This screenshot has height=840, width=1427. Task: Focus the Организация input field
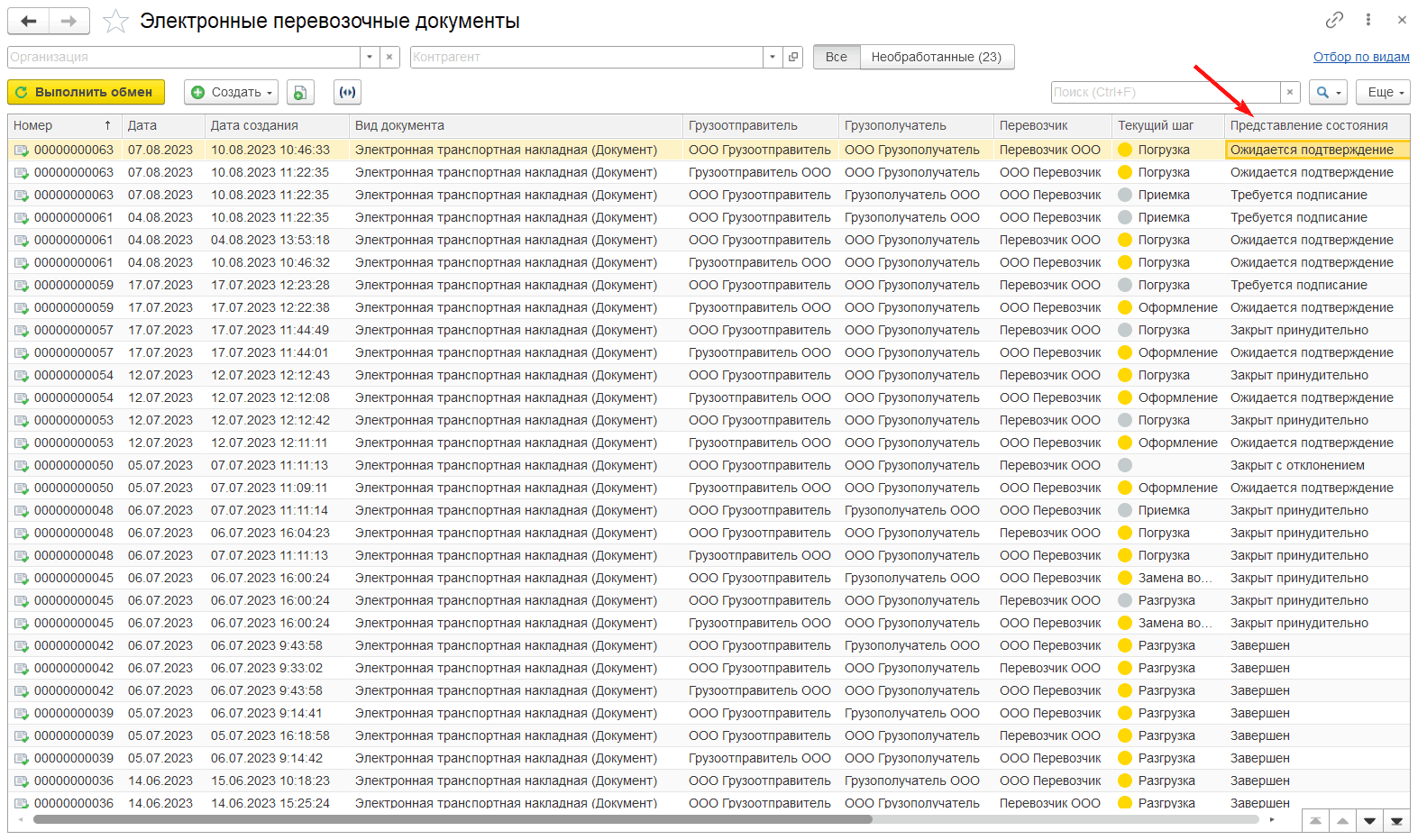pyautogui.click(x=184, y=57)
